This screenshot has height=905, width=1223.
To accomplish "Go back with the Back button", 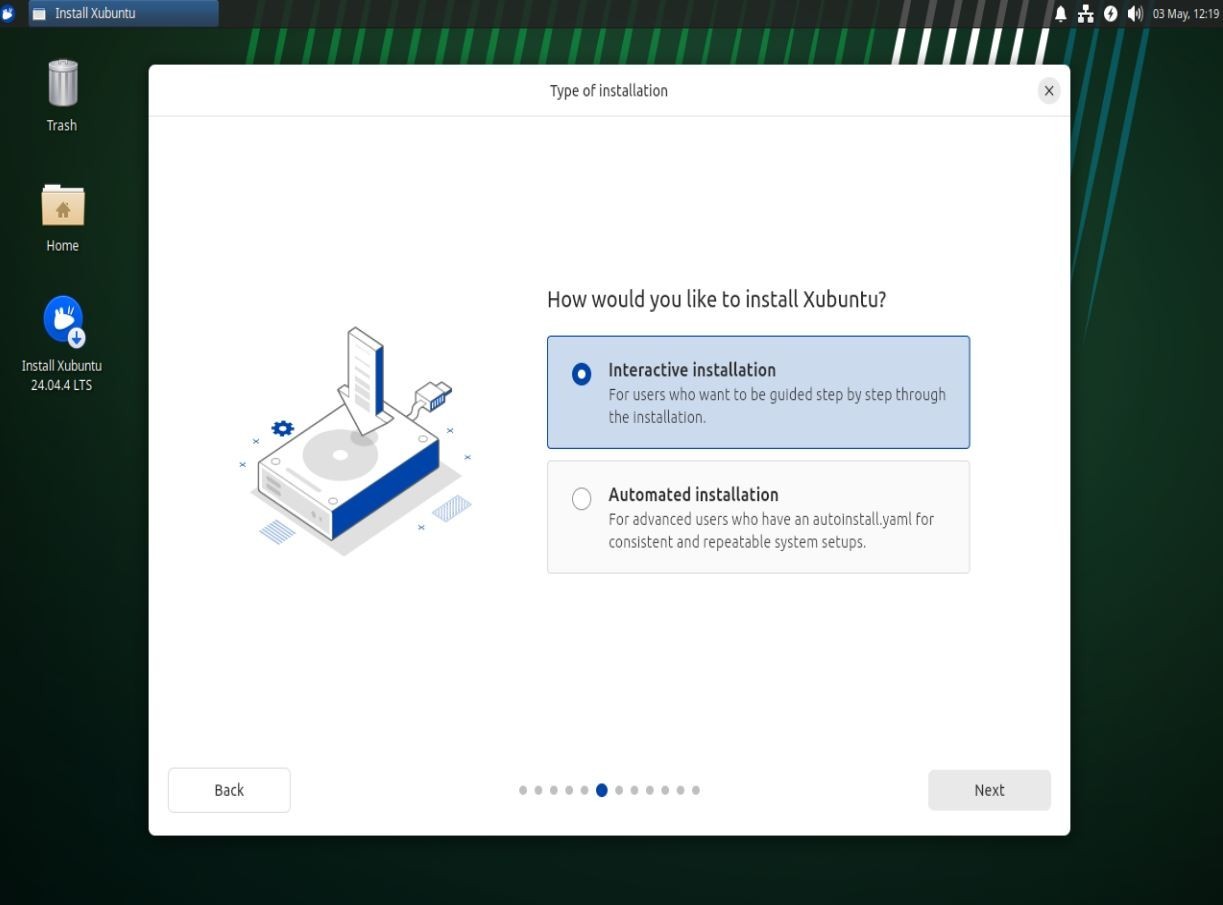I will [x=229, y=790].
